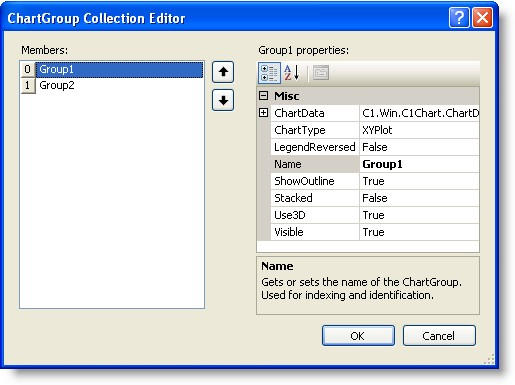Toggle the LegendReversed value False
Screen dimensions: 515x385
419,147
